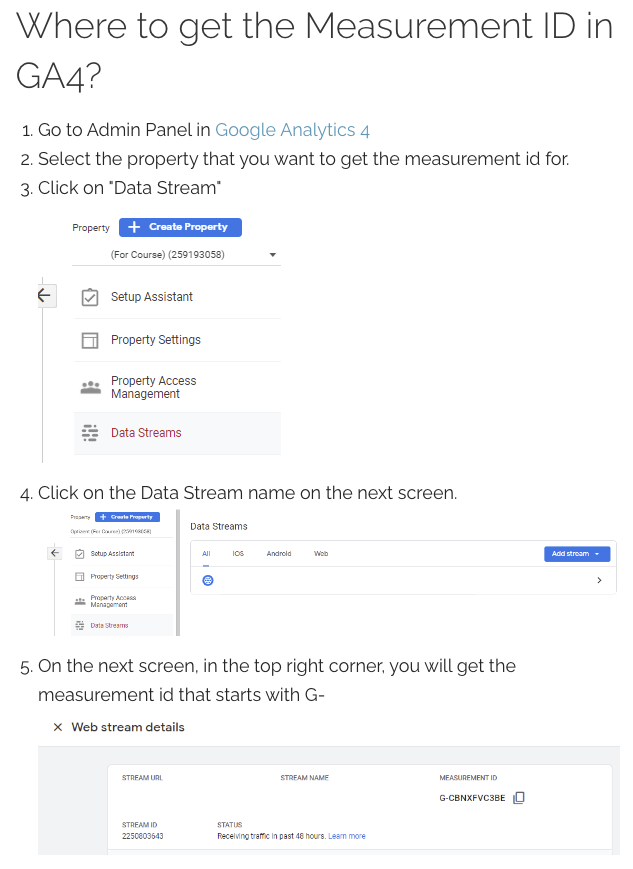The width and height of the screenshot is (633, 869).
Task: Switch to the Android streams tab
Action: [x=279, y=554]
